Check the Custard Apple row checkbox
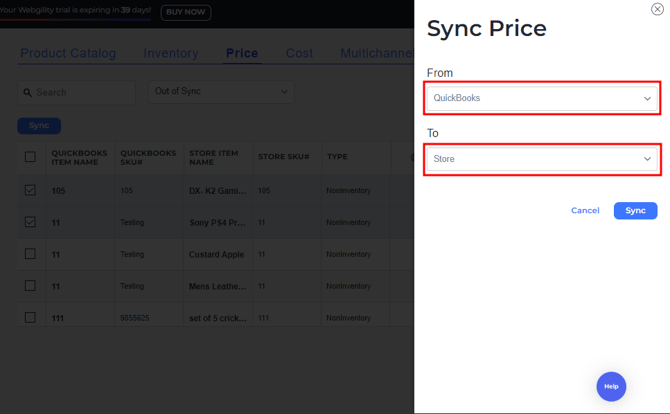The height and width of the screenshot is (414, 670). coord(30,254)
